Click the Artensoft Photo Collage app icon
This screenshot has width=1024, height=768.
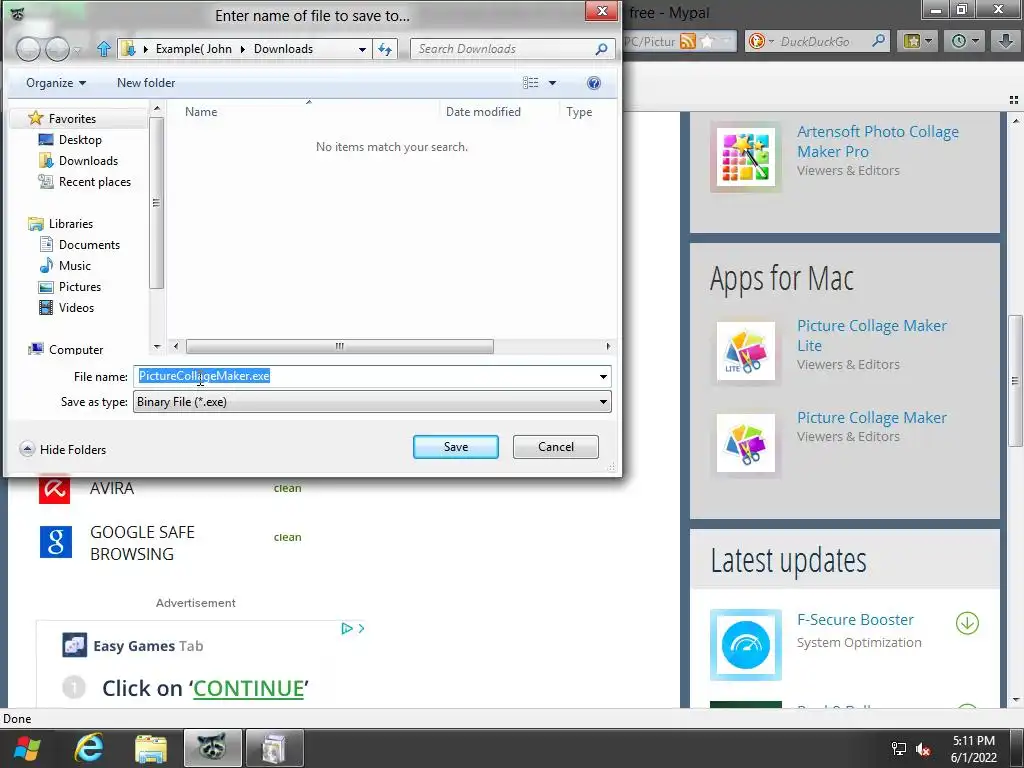coord(746,157)
